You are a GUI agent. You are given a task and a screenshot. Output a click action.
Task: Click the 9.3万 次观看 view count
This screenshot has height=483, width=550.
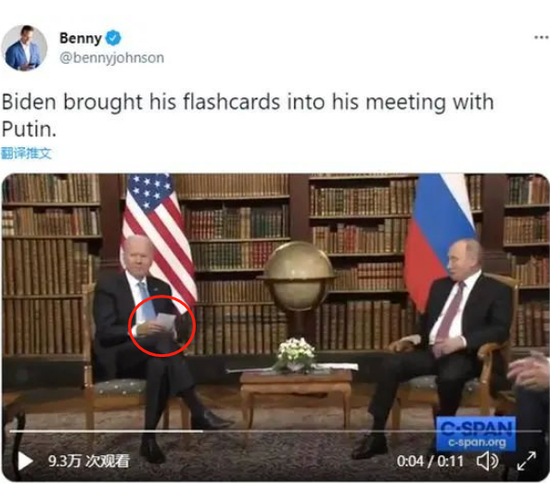point(89,461)
